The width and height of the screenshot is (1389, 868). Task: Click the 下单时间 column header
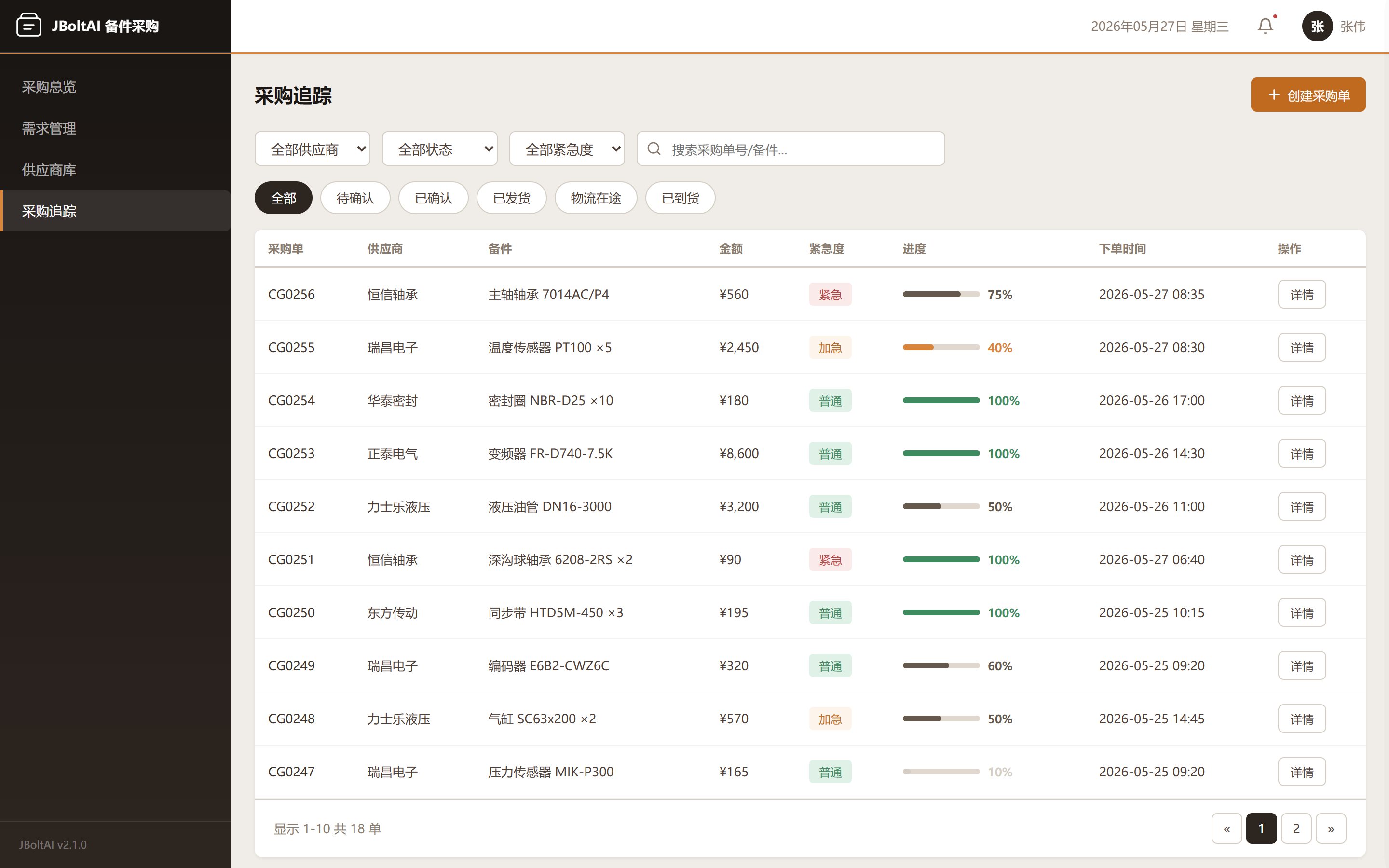point(1122,248)
